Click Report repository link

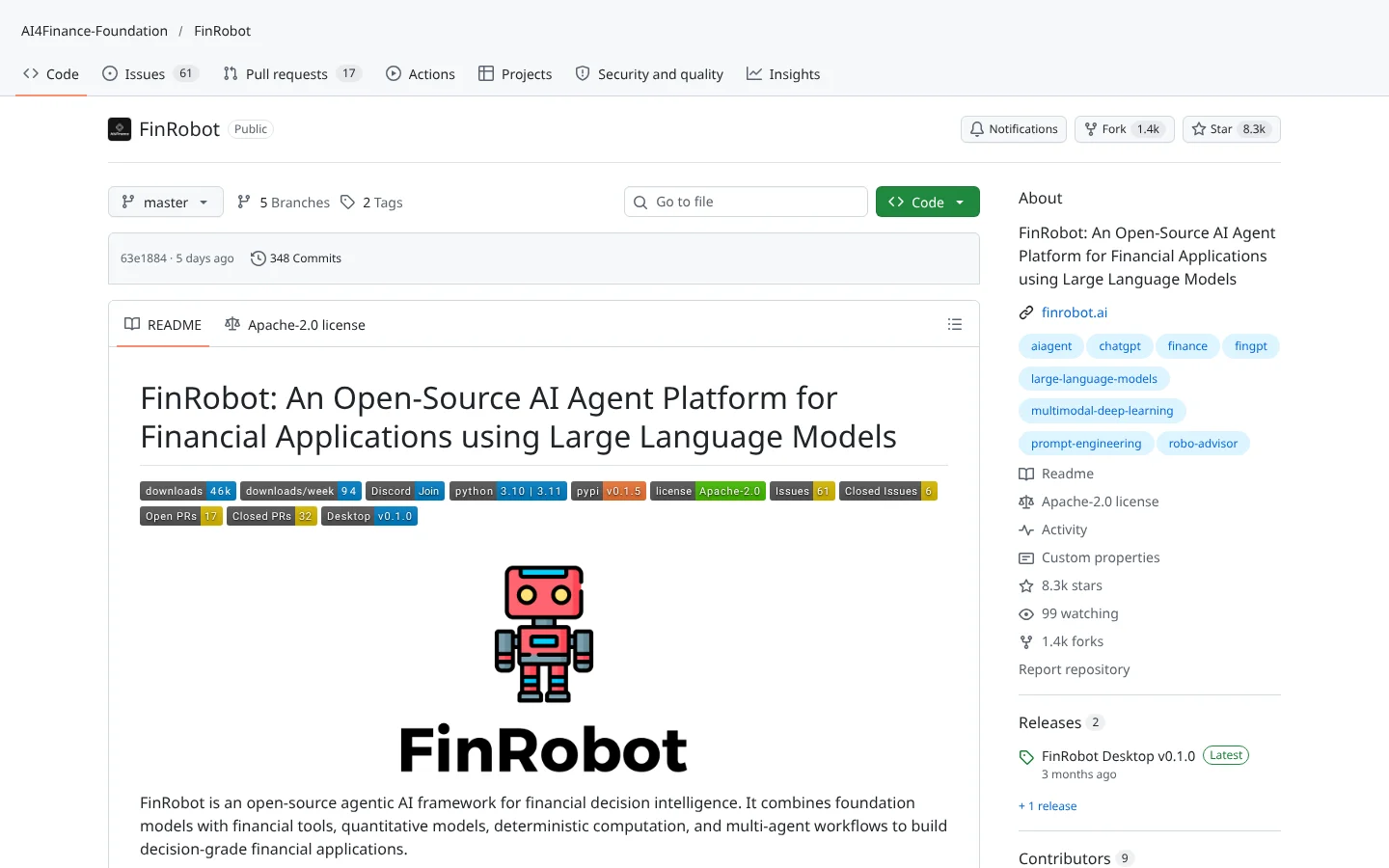point(1074,669)
